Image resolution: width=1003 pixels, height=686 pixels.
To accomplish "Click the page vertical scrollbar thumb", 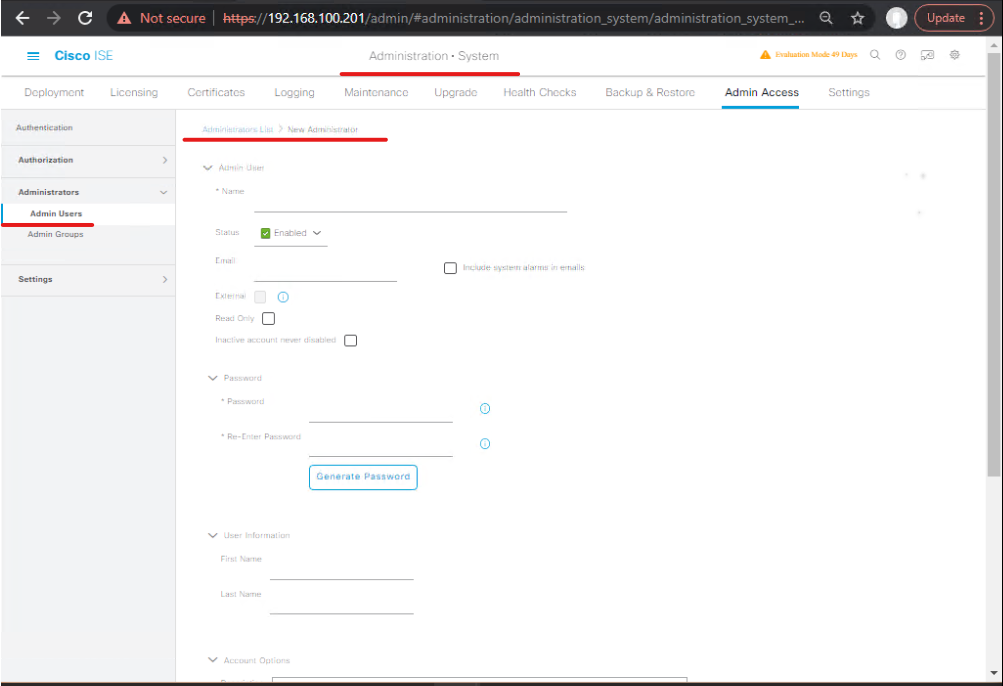I will click(993, 264).
